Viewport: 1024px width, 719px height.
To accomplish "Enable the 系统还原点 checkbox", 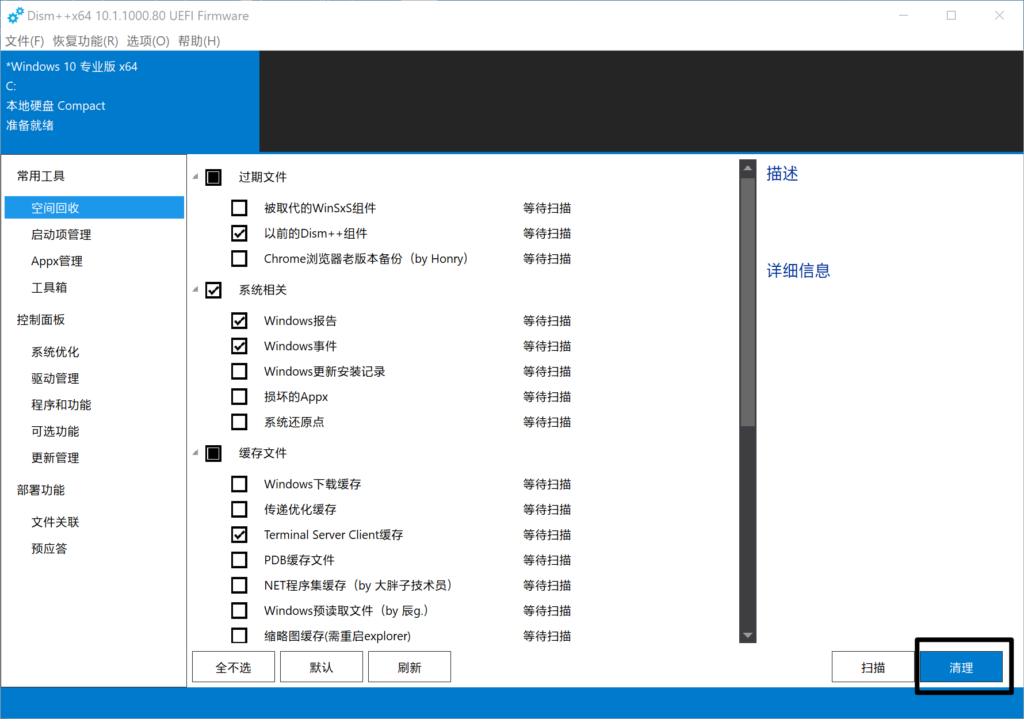I will pos(239,422).
